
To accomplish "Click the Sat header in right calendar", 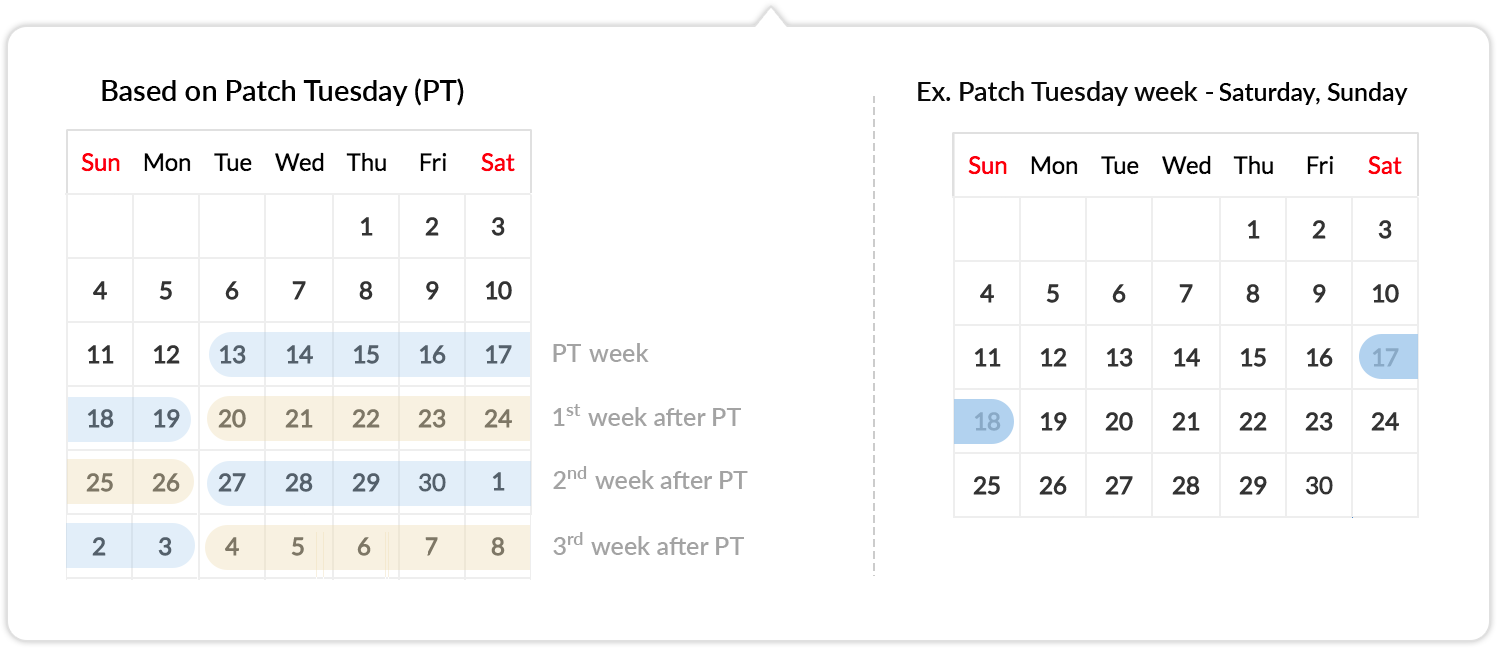I will (1385, 166).
